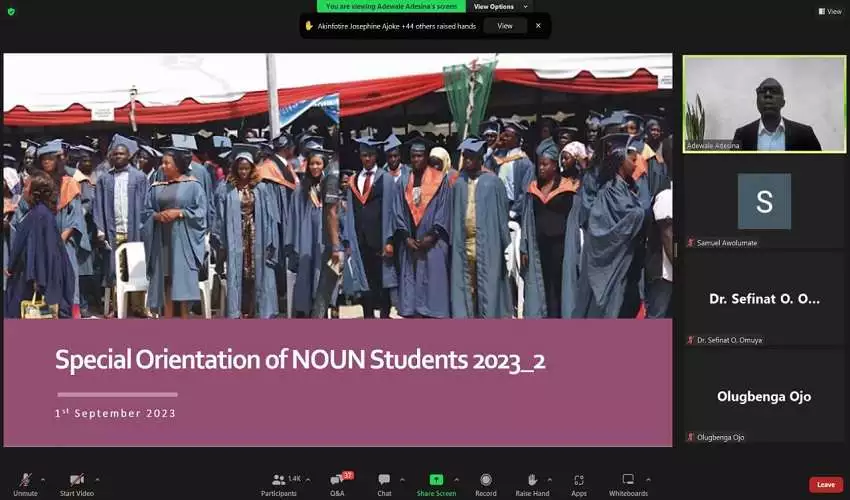Click the 'You are viewing Adewale Adesina's screen' banner
850x500 pixels.
click(x=391, y=7)
